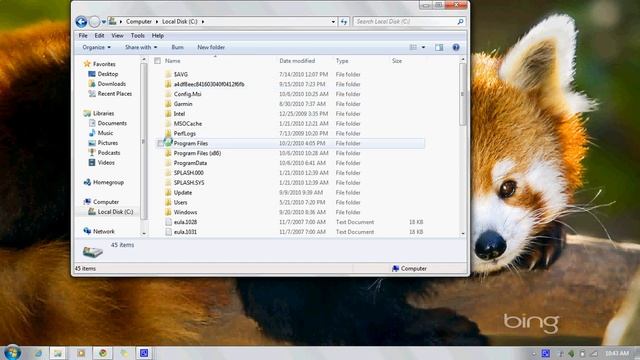
Task: Open the File menu
Action: click(x=83, y=36)
